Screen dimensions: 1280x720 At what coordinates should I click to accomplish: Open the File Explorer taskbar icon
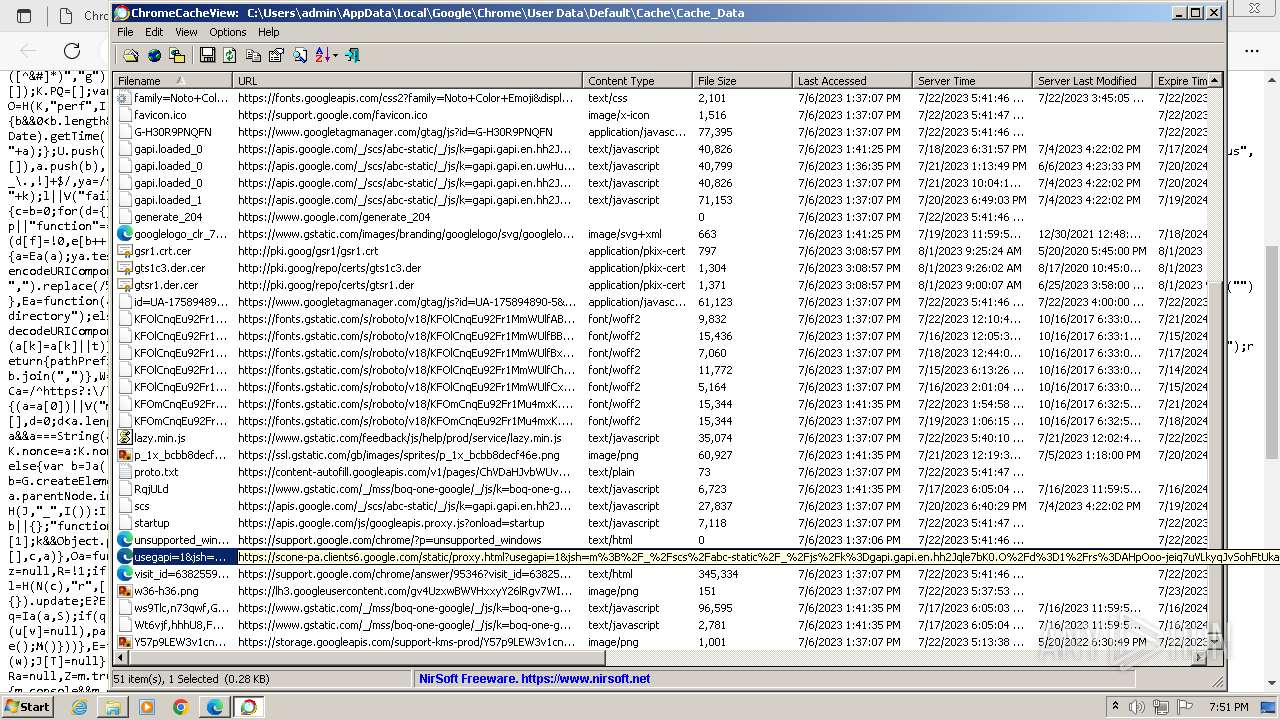113,707
